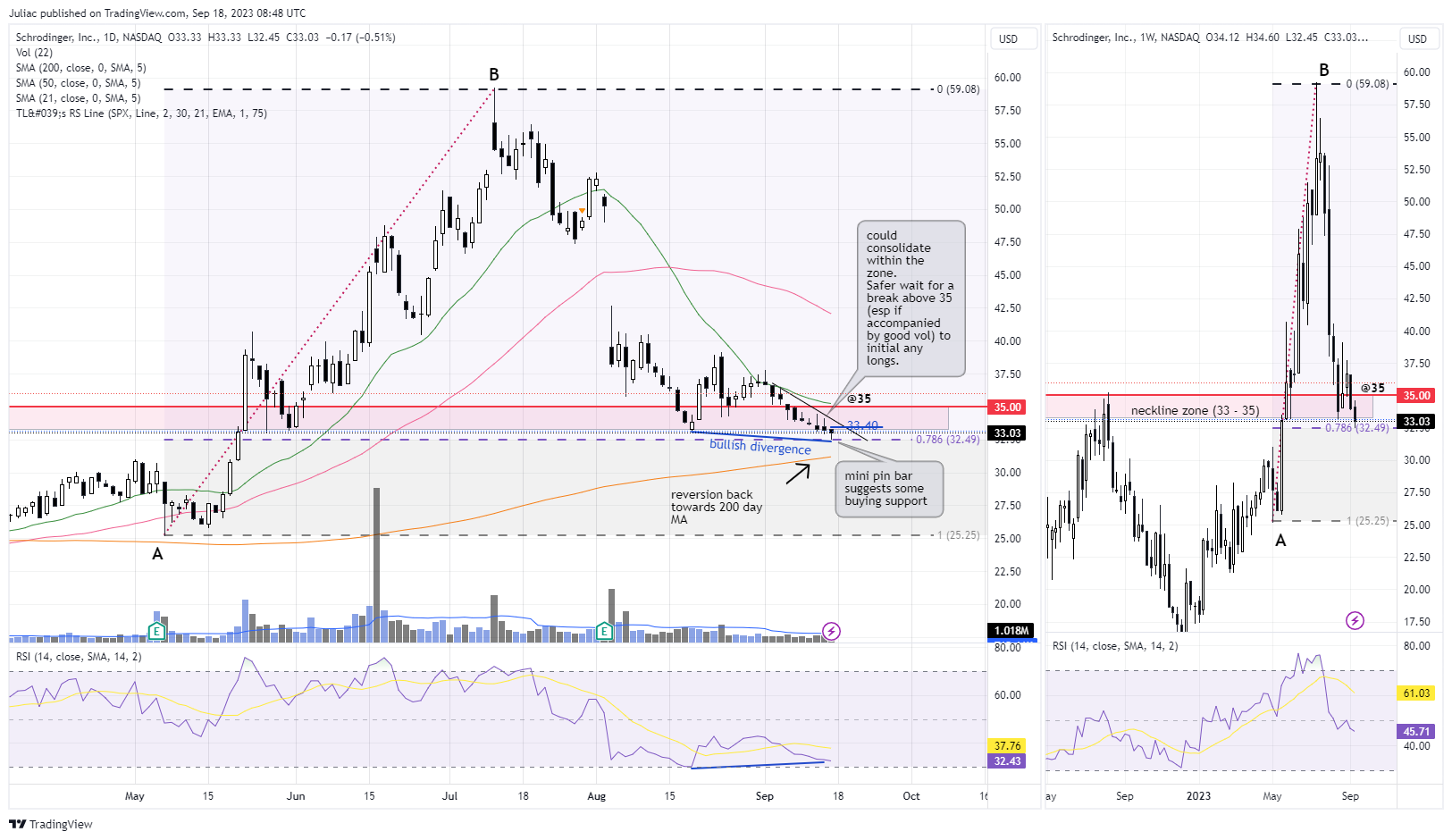Click the '0 (59.08)' fib label on the weekly chart
This screenshot has height=840, width=1452.
pyautogui.click(x=1367, y=84)
